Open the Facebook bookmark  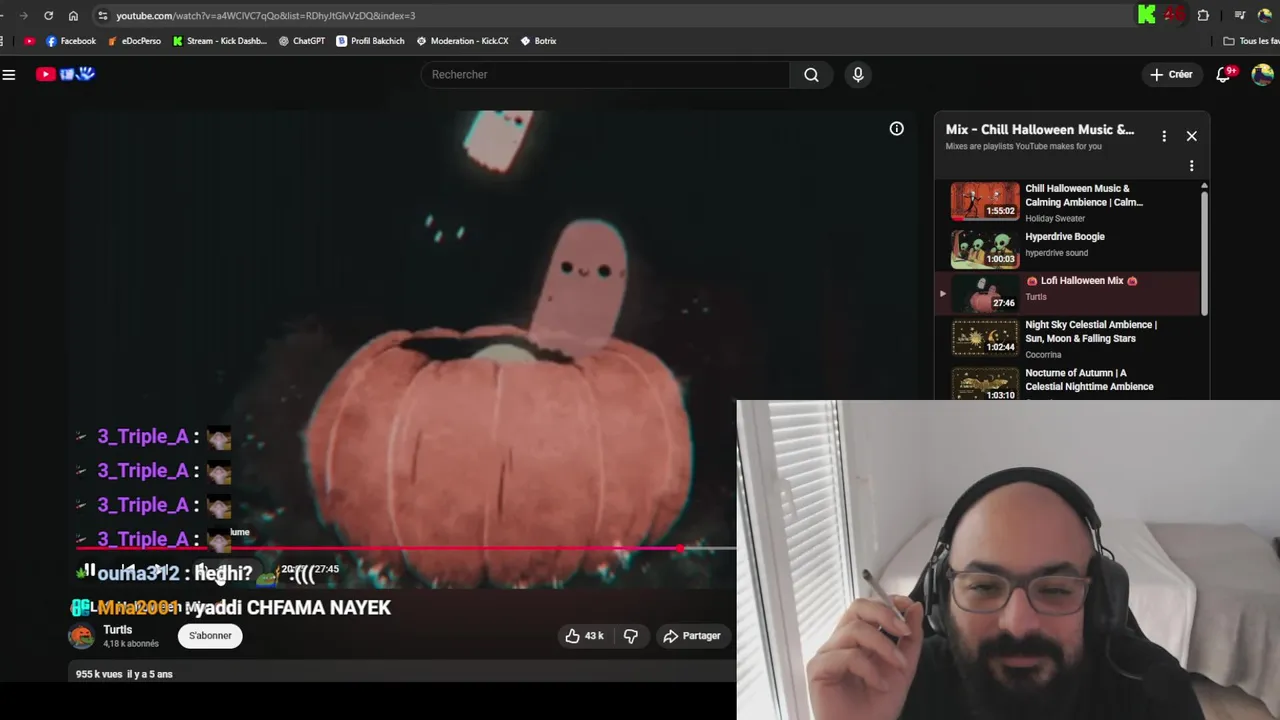pyautogui.click(x=70, y=41)
